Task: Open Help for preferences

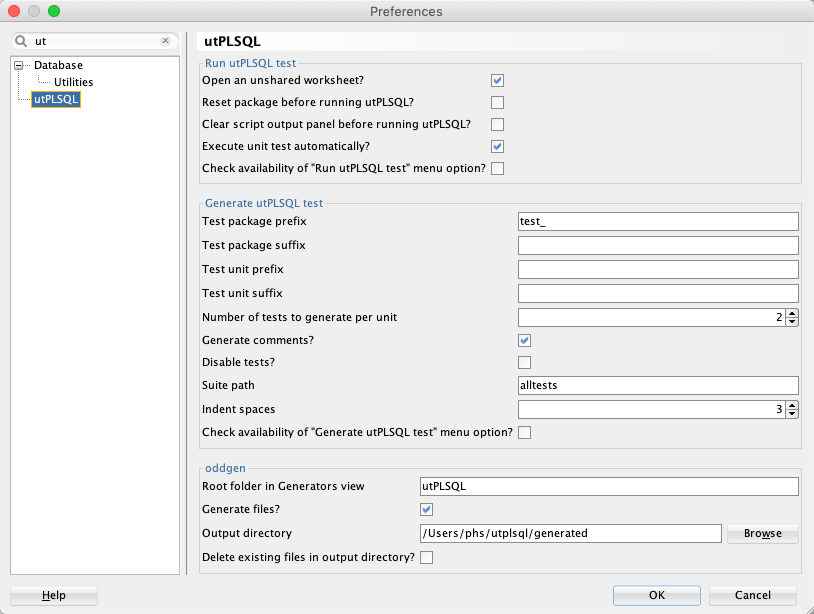Action: [54, 595]
